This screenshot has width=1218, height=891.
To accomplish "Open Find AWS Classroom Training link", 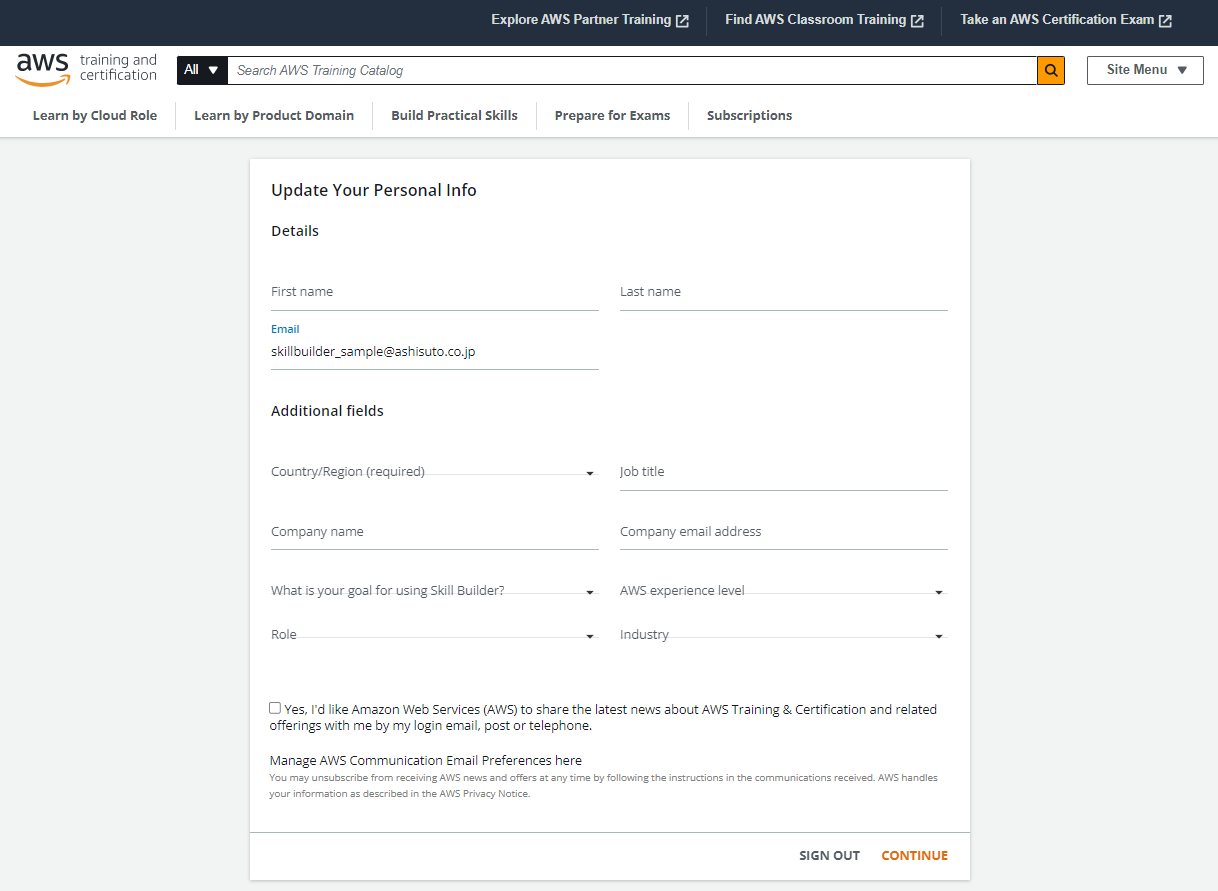I will pos(823,20).
